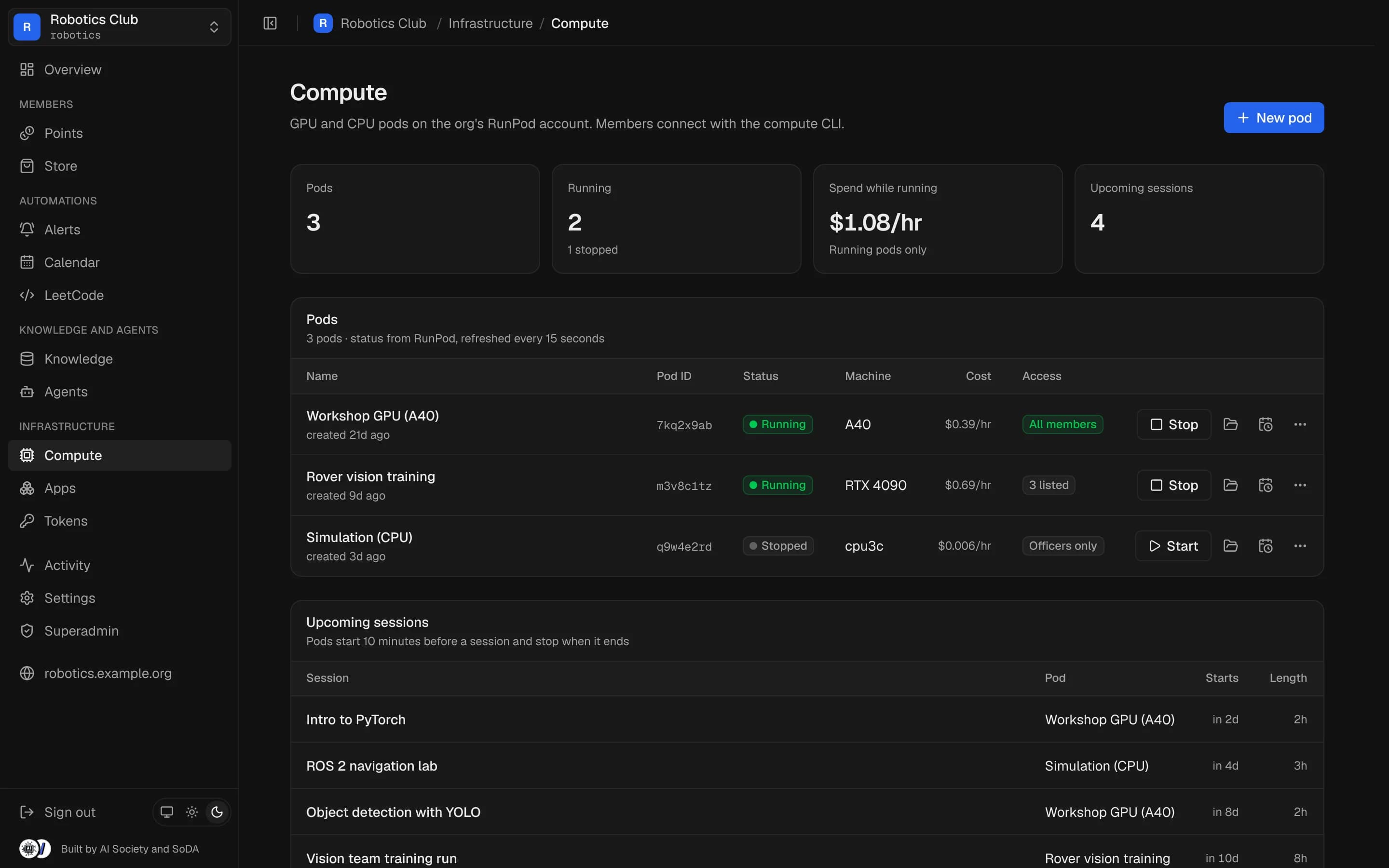Open schedule icon for Workshop GPU (A40)

[1265, 424]
